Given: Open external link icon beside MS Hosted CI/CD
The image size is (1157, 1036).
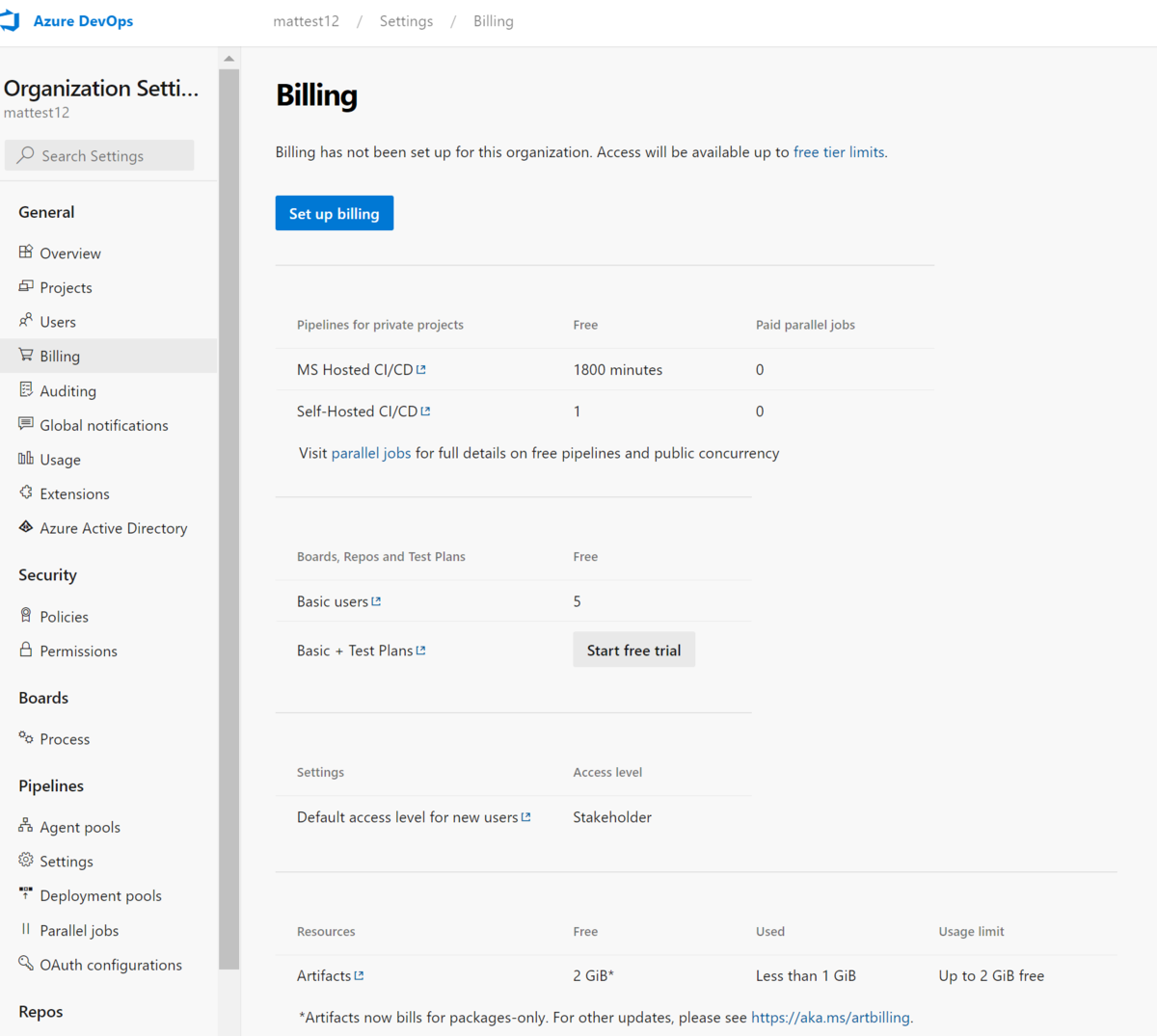Looking at the screenshot, I should (421, 369).
